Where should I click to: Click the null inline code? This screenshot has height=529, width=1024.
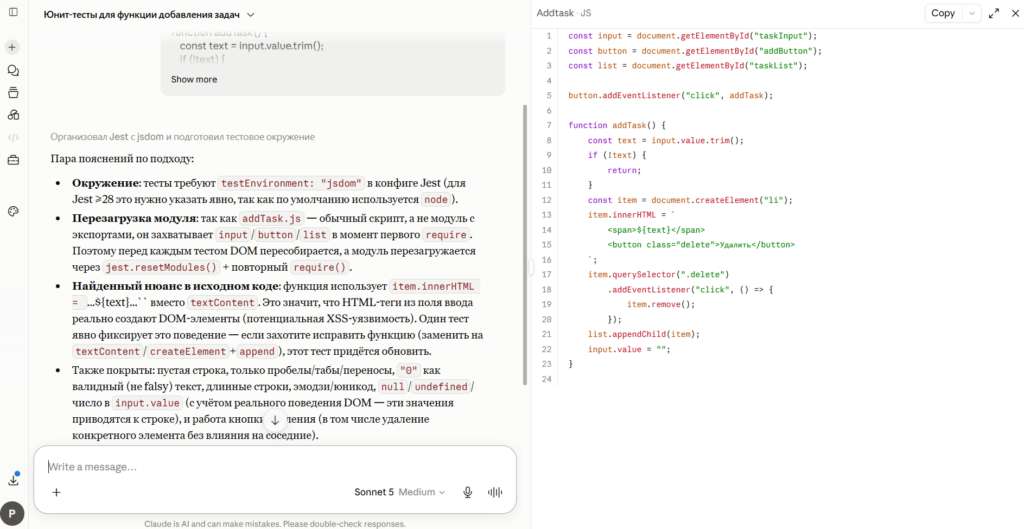(x=393, y=387)
